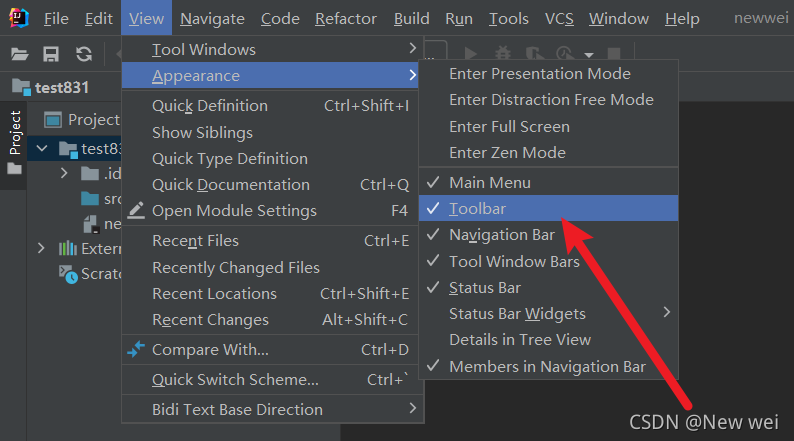The width and height of the screenshot is (794, 441).
Task: Click the Debug bug icon
Action: coord(502,54)
